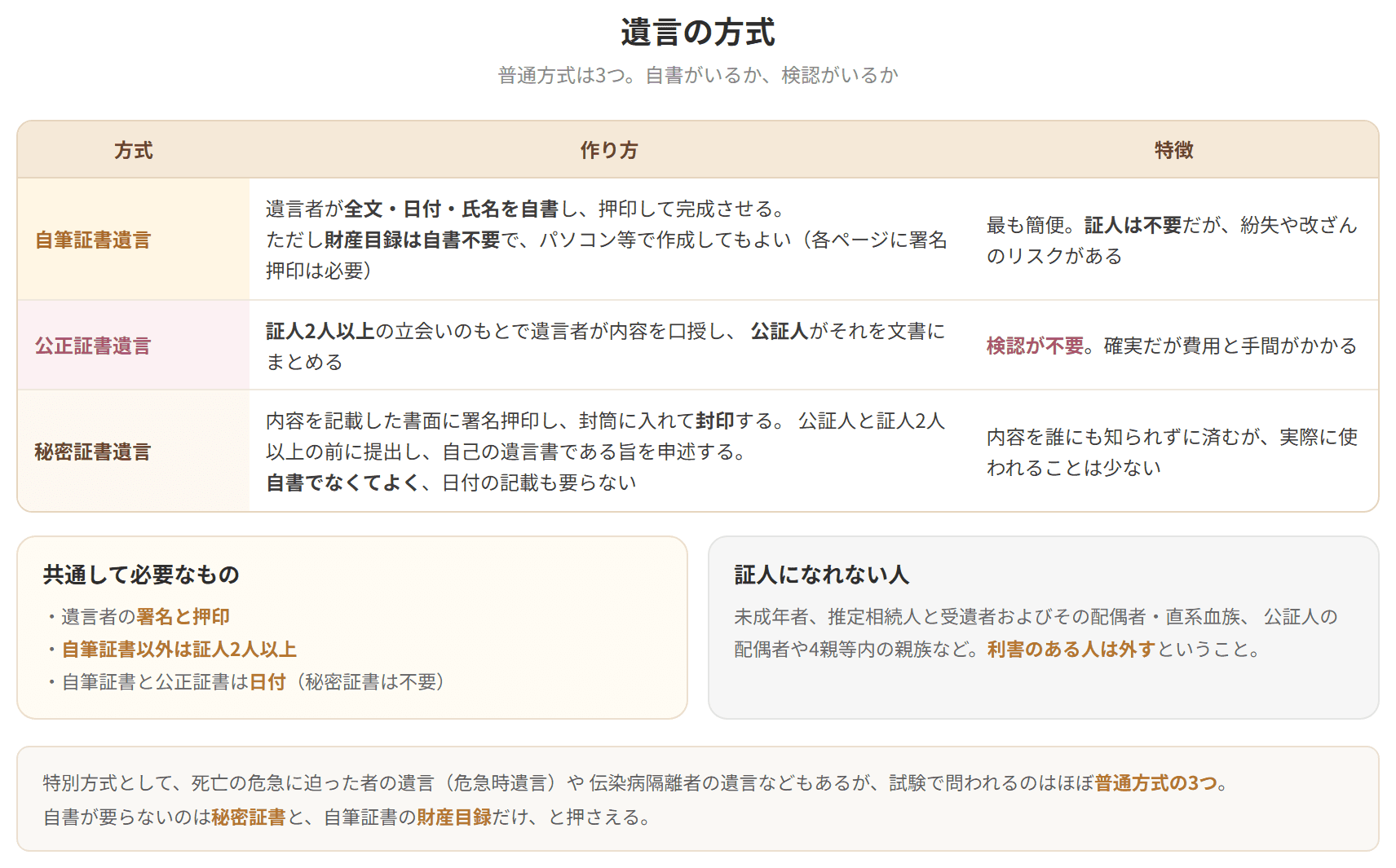This screenshot has width=1396, height=868.
Task: Click bold text 財産目録は自書不要
Action: (x=413, y=240)
